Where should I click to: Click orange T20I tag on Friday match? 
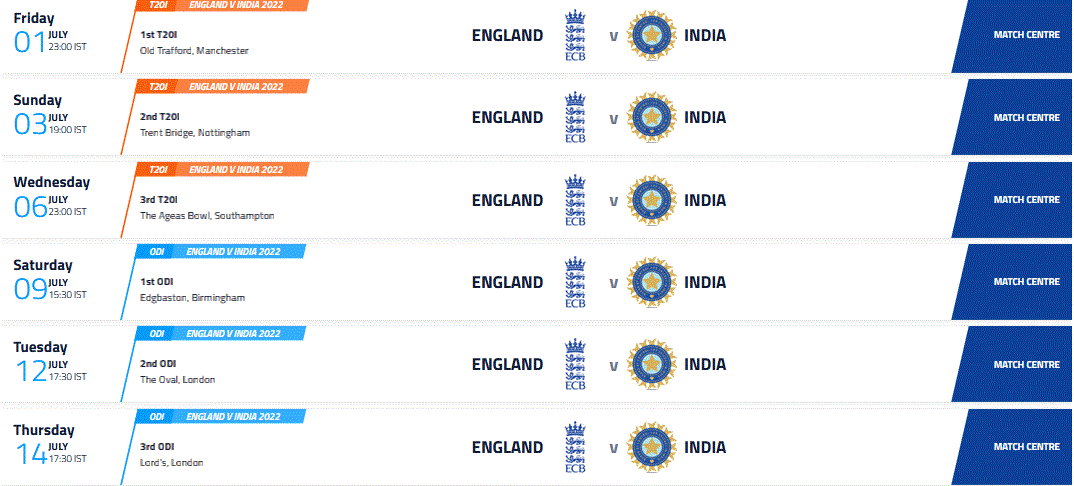click(157, 5)
